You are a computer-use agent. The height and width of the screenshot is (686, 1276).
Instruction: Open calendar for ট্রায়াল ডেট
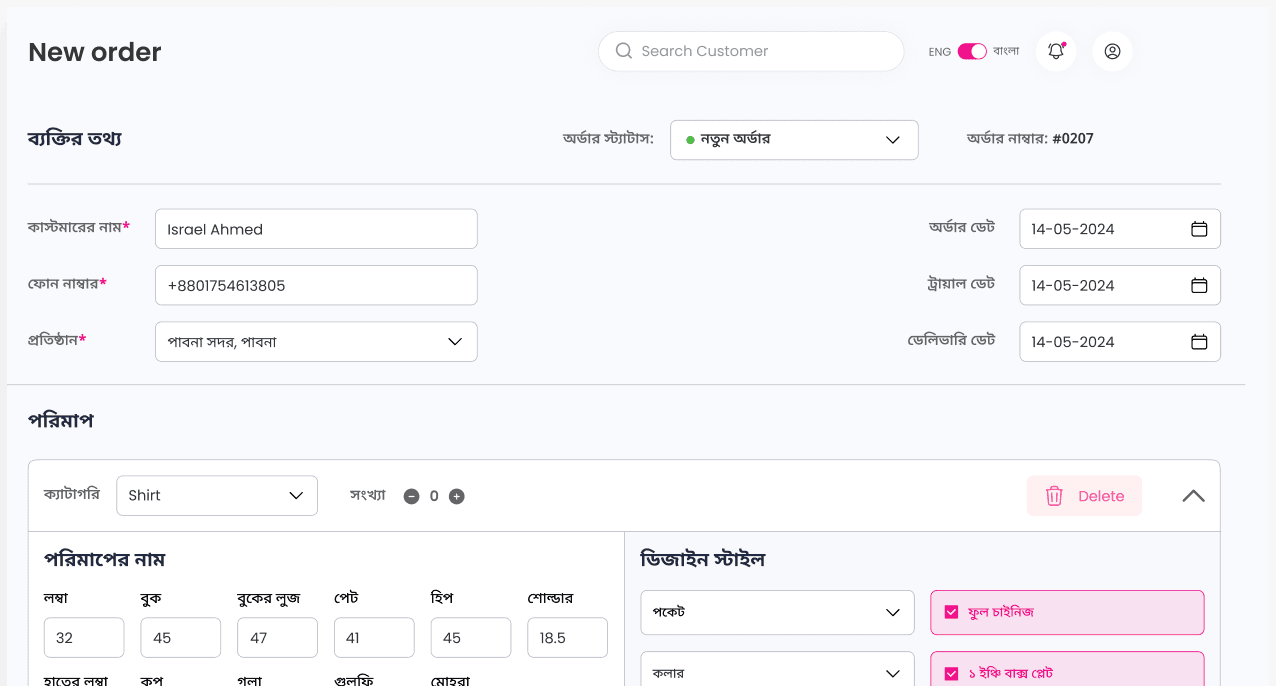pos(1199,285)
